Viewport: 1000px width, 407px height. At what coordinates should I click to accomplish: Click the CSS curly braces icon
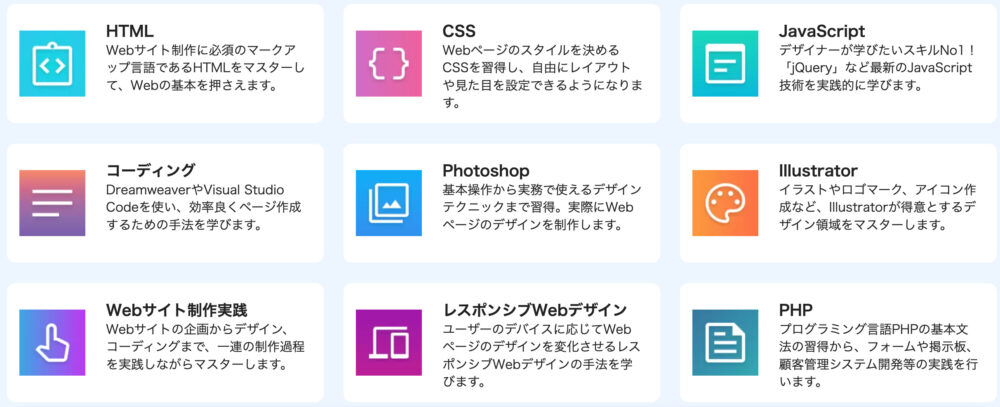388,63
